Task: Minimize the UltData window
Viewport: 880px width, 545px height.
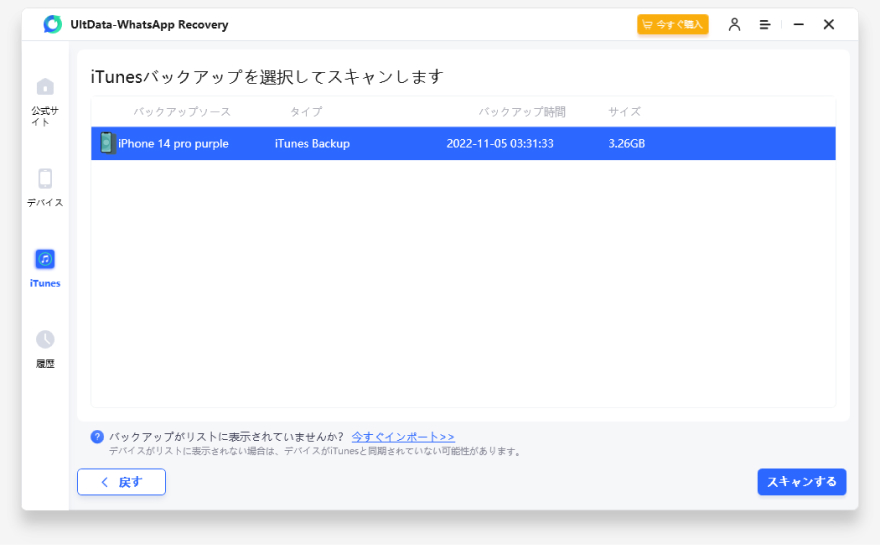Action: click(799, 25)
